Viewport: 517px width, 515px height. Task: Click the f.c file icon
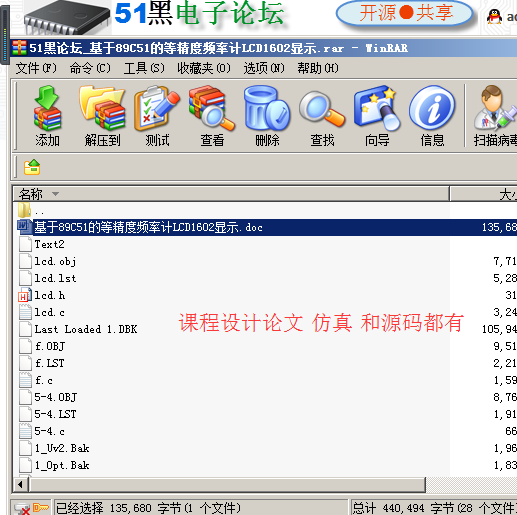[25, 380]
